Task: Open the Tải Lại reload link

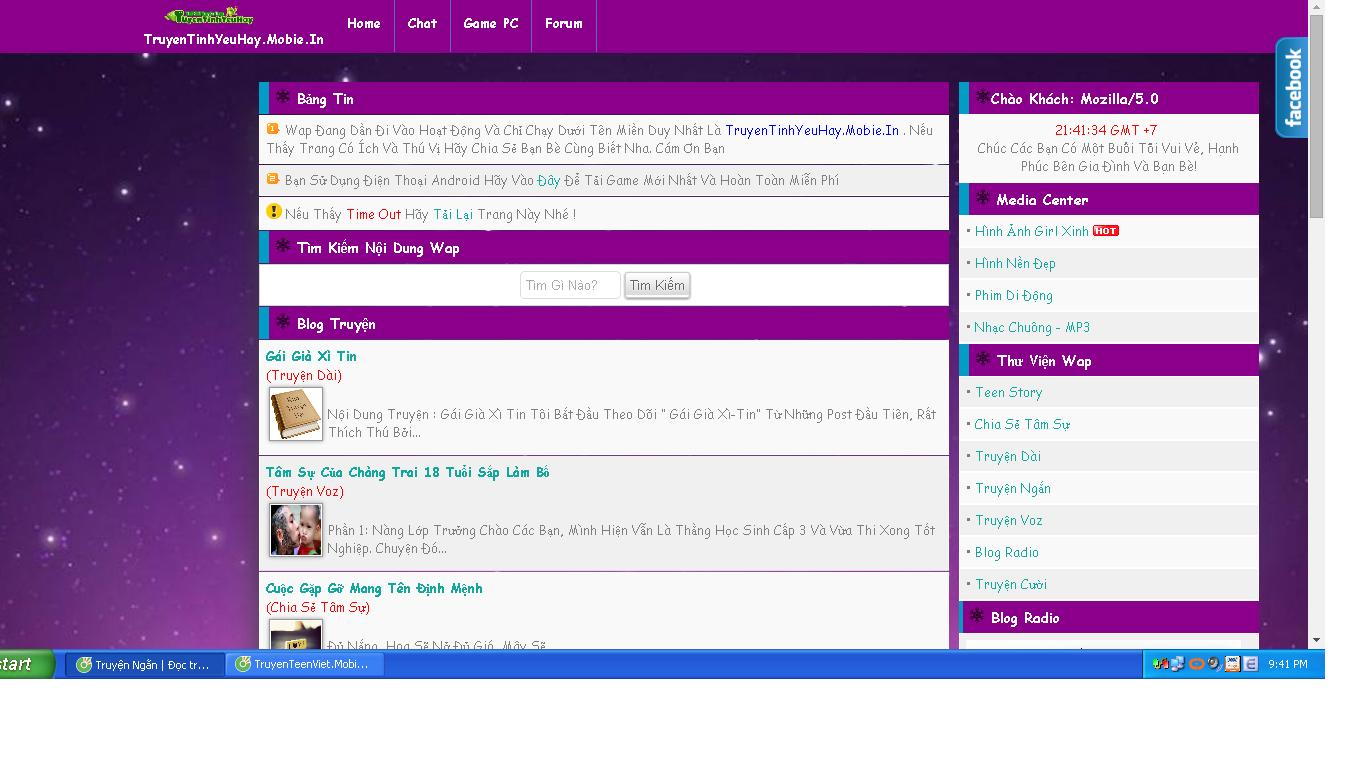Action: (453, 214)
